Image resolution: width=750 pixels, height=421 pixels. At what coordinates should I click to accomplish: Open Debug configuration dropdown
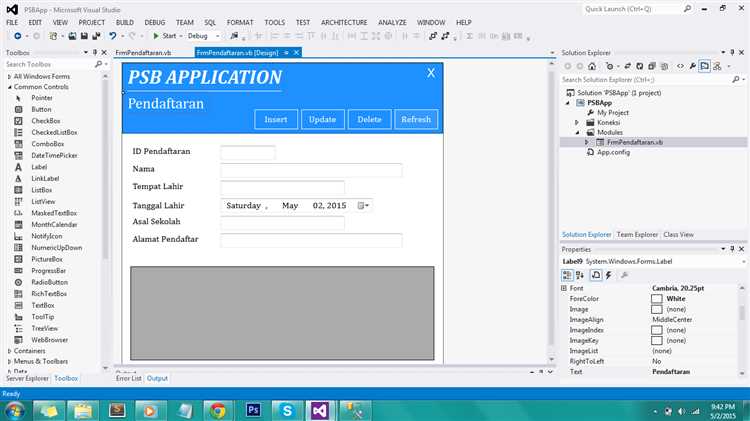218,36
